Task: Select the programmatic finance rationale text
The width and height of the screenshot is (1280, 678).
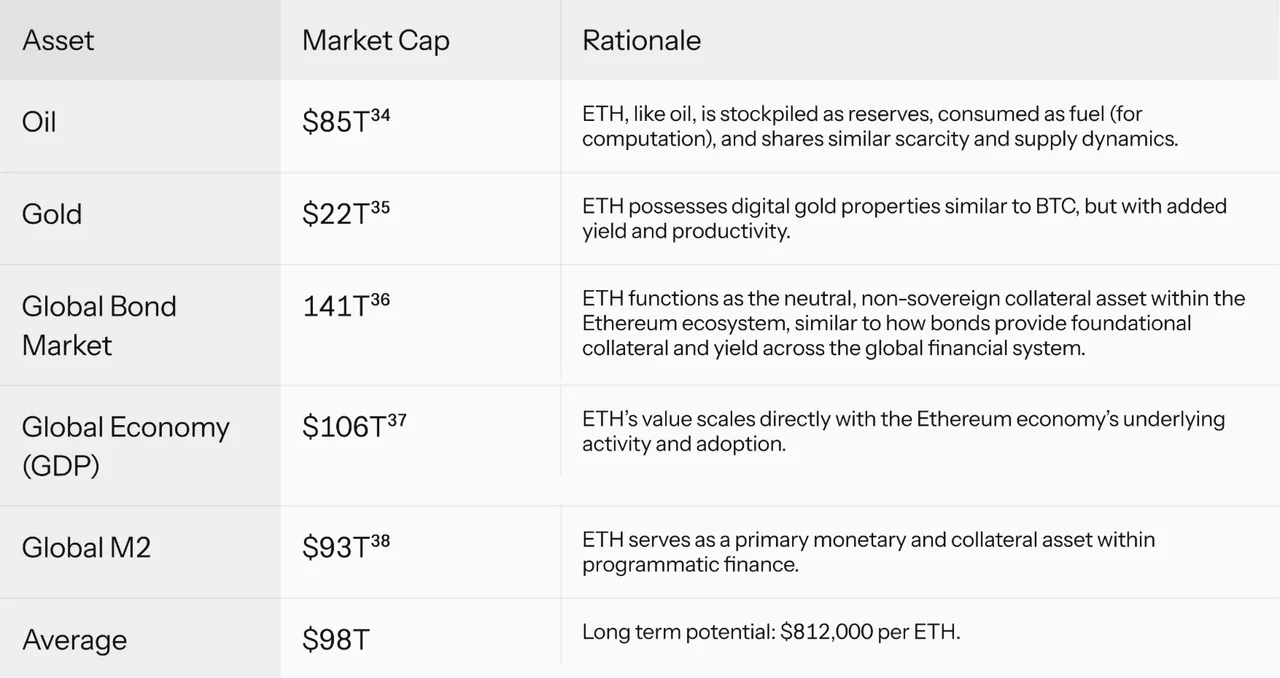Action: [868, 552]
